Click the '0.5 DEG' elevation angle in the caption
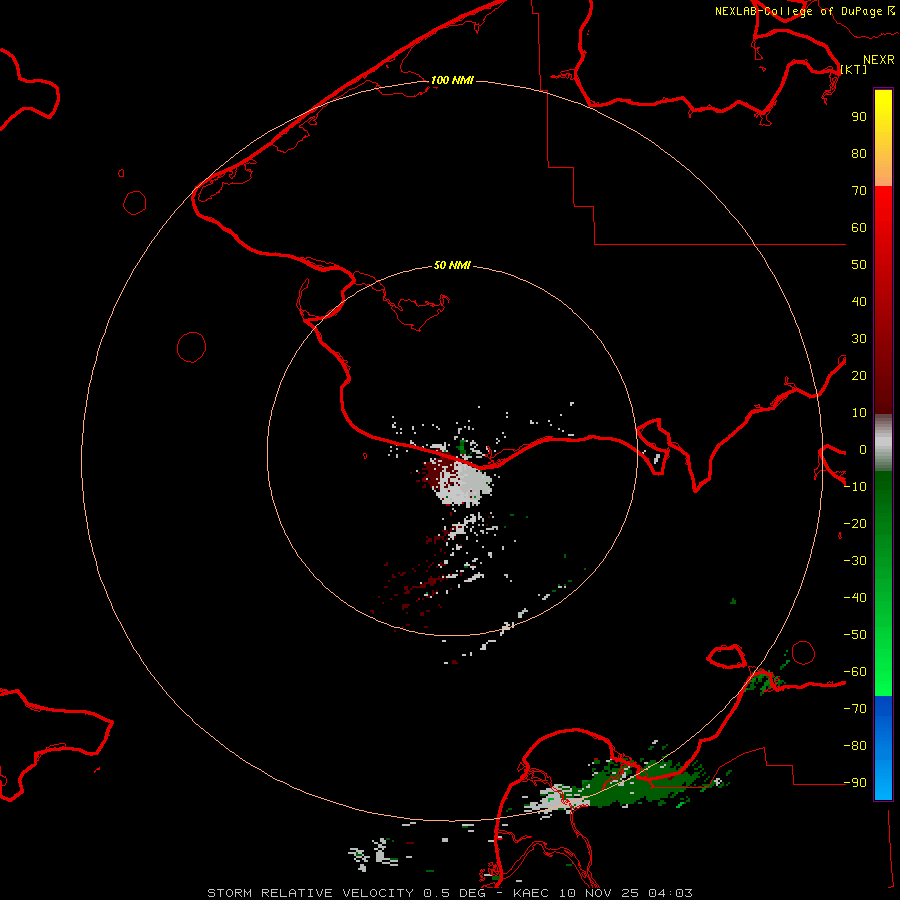 [455, 893]
